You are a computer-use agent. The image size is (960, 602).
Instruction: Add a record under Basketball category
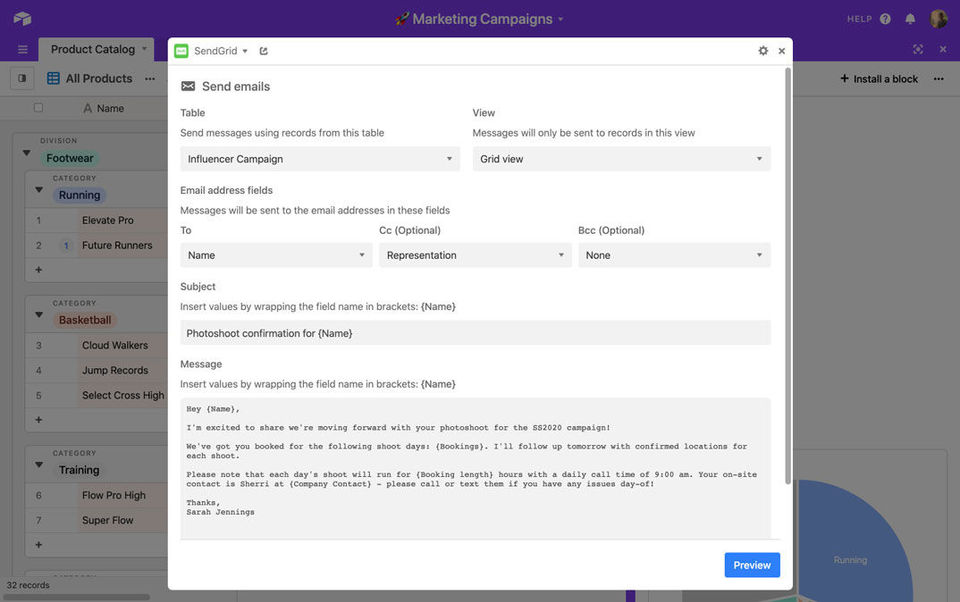pos(39,420)
